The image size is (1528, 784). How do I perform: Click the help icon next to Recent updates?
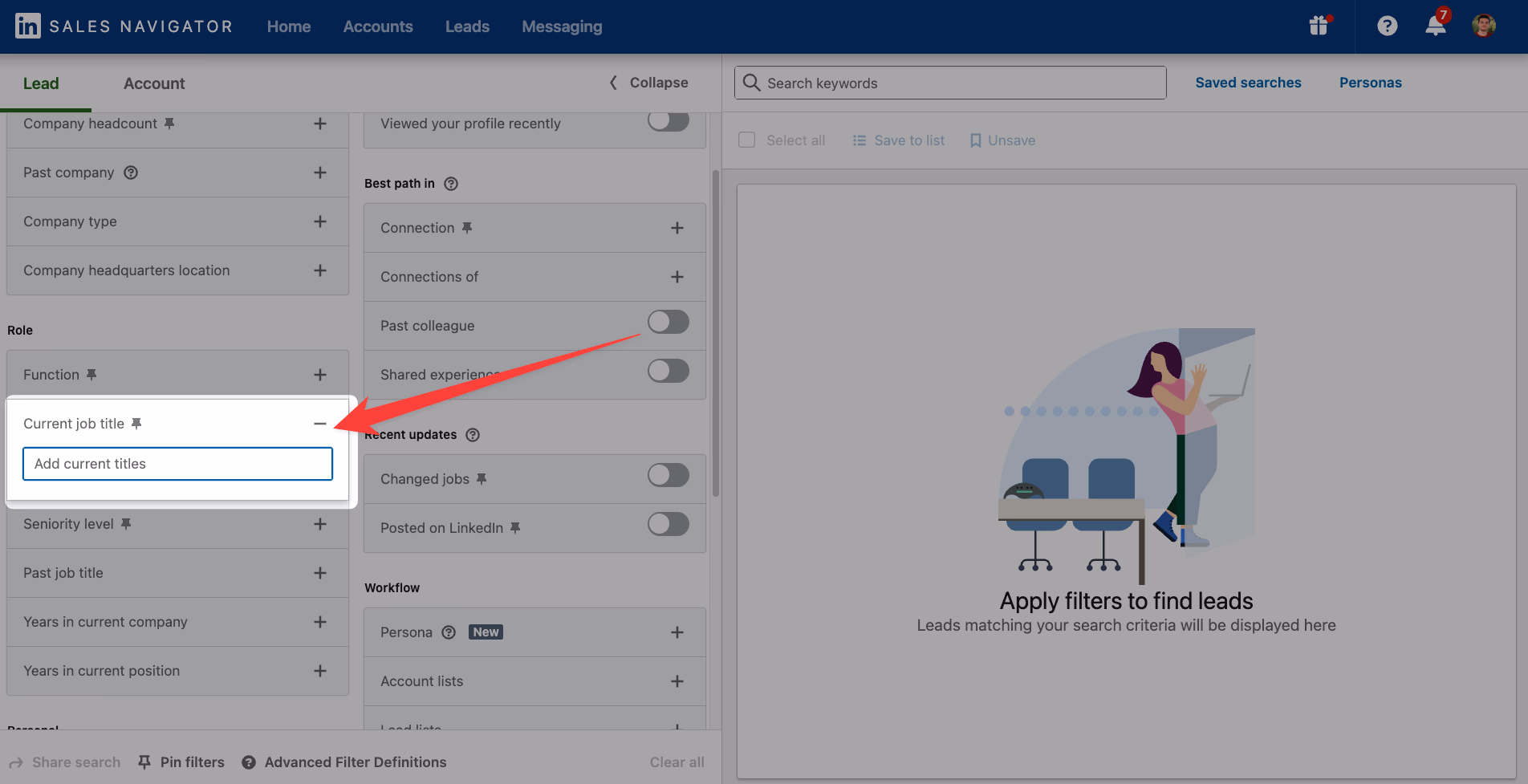(473, 435)
